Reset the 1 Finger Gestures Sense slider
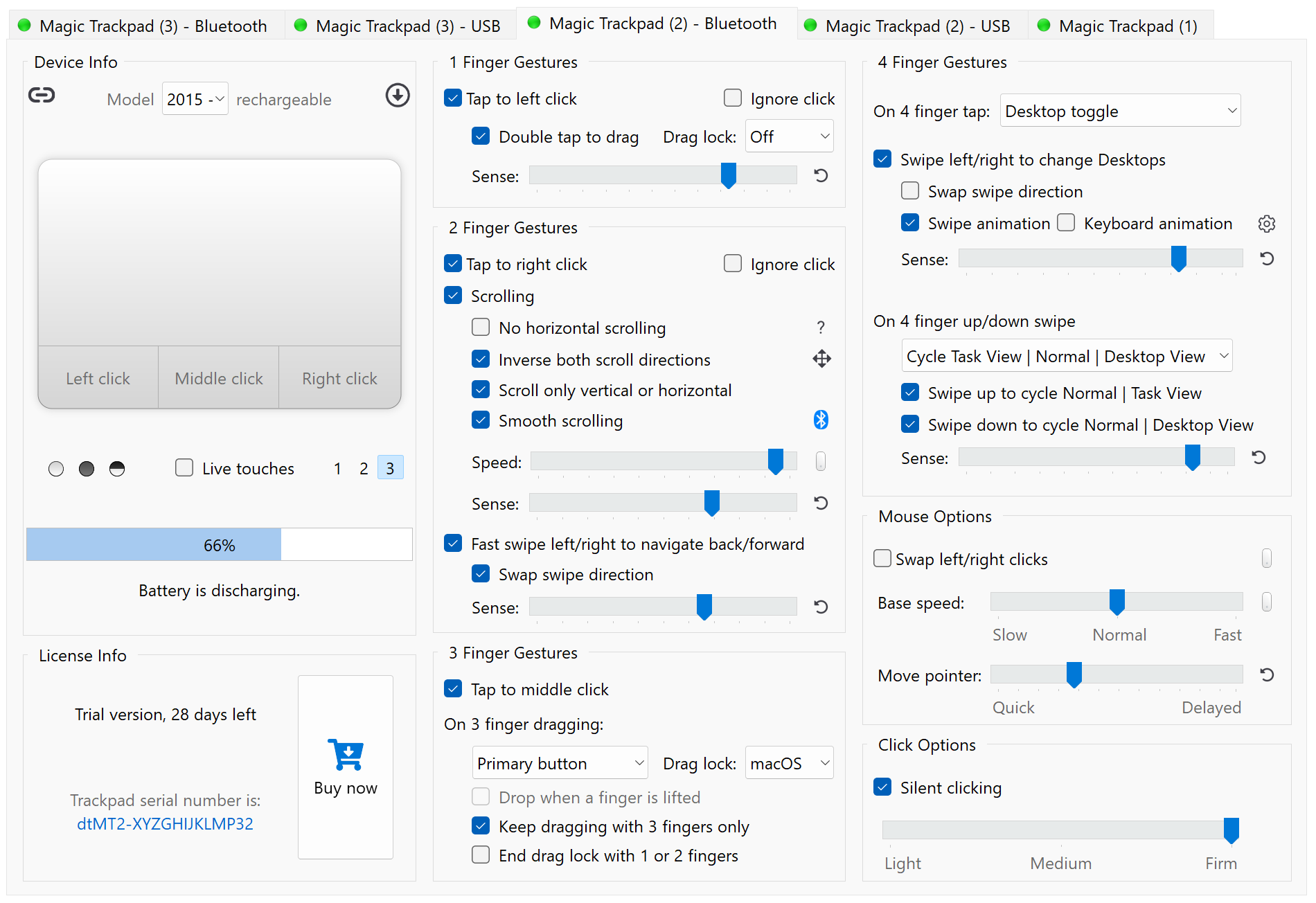The width and height of the screenshot is (1316, 903). coord(820,175)
